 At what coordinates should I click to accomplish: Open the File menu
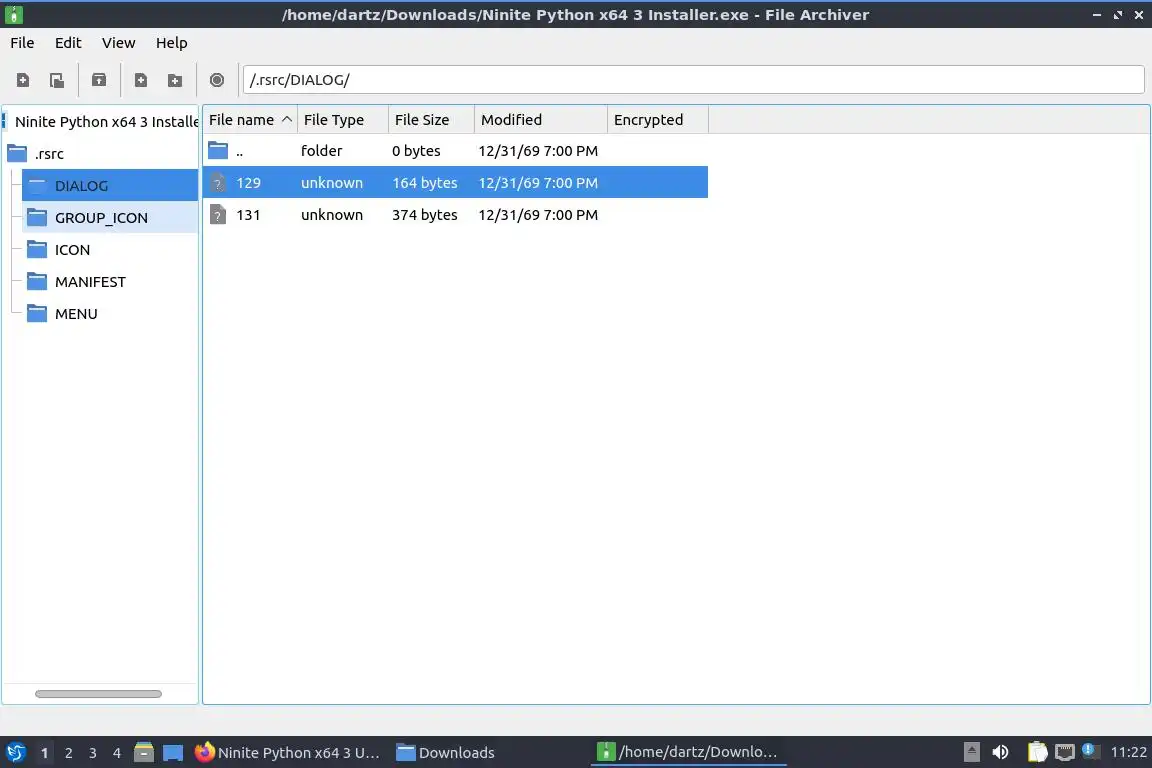22,43
